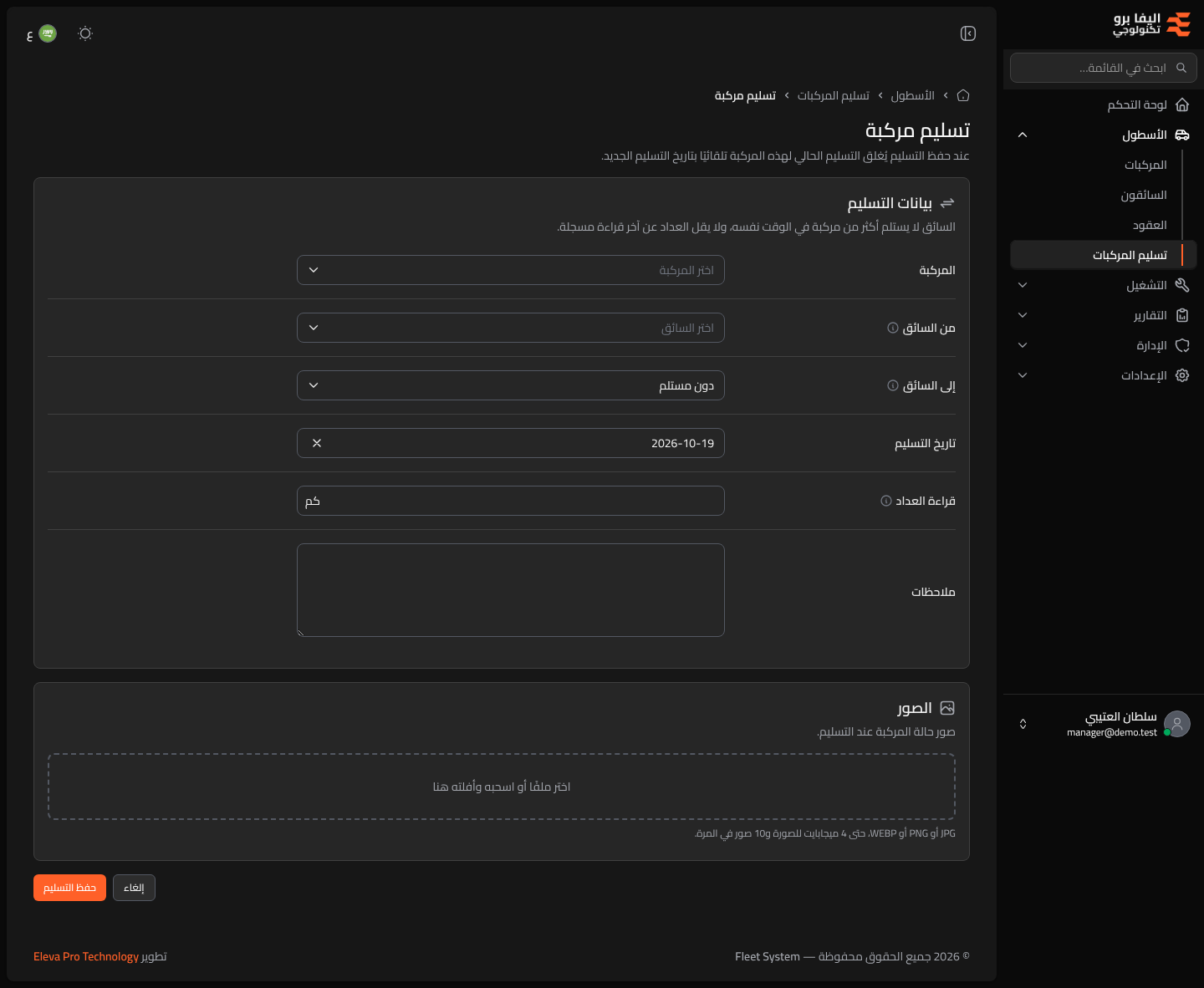
Task: Click the ملاحظات text area
Action: point(511,590)
